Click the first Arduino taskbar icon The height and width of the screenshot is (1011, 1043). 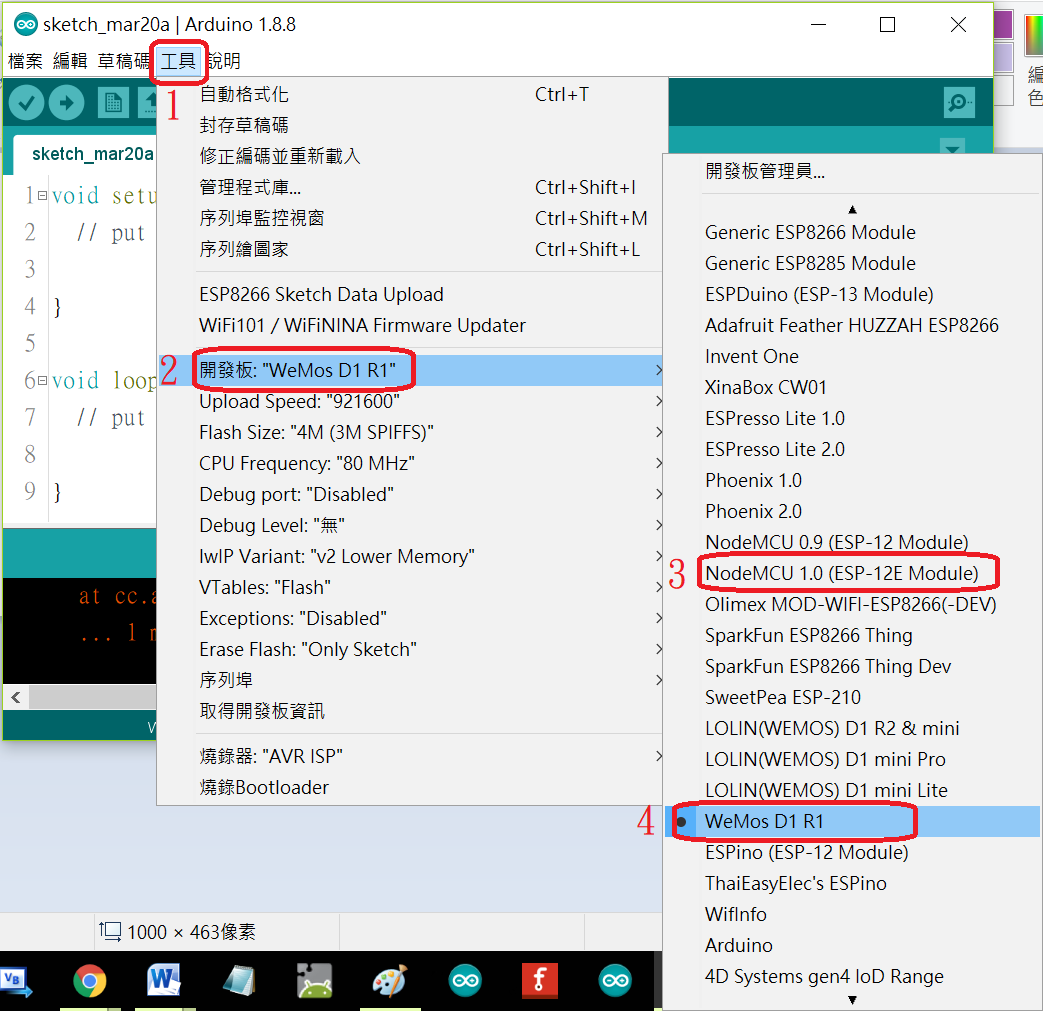[x=465, y=980]
